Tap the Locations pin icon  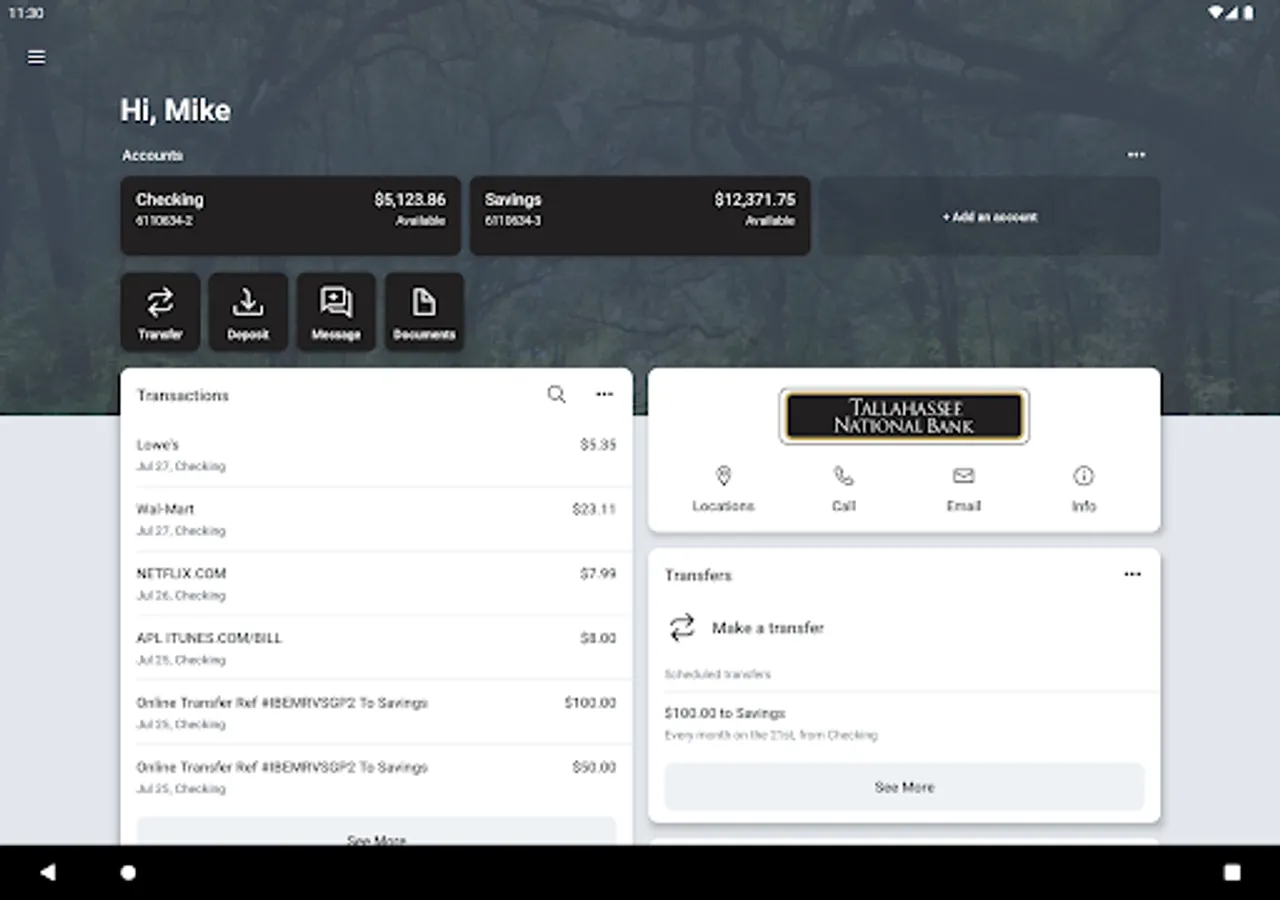pyautogui.click(x=724, y=476)
